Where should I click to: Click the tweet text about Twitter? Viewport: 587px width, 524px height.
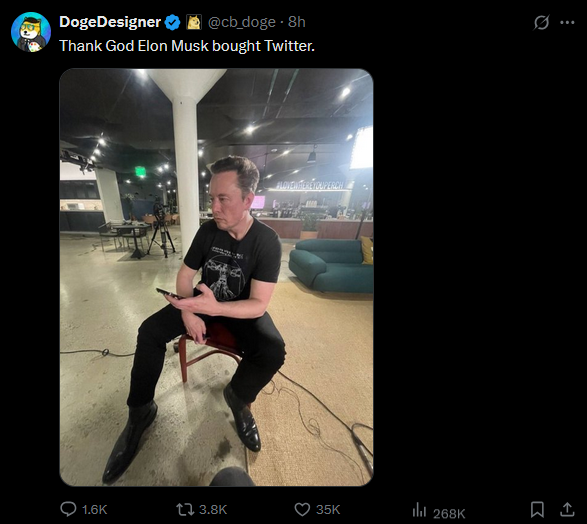pos(187,46)
